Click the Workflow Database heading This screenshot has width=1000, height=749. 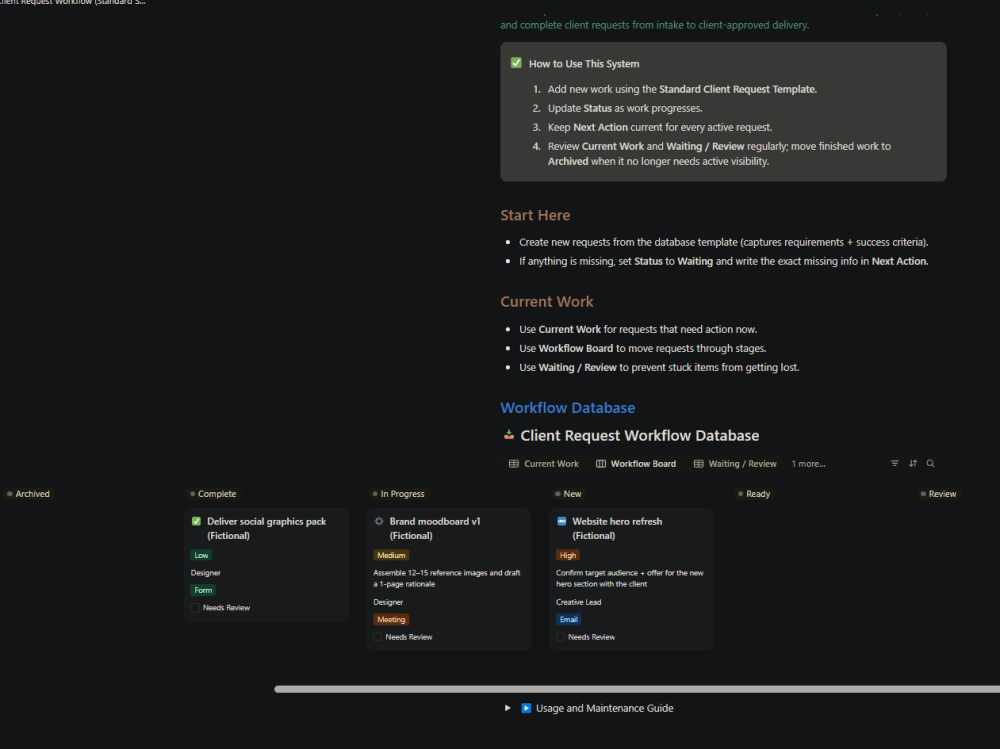click(x=568, y=408)
